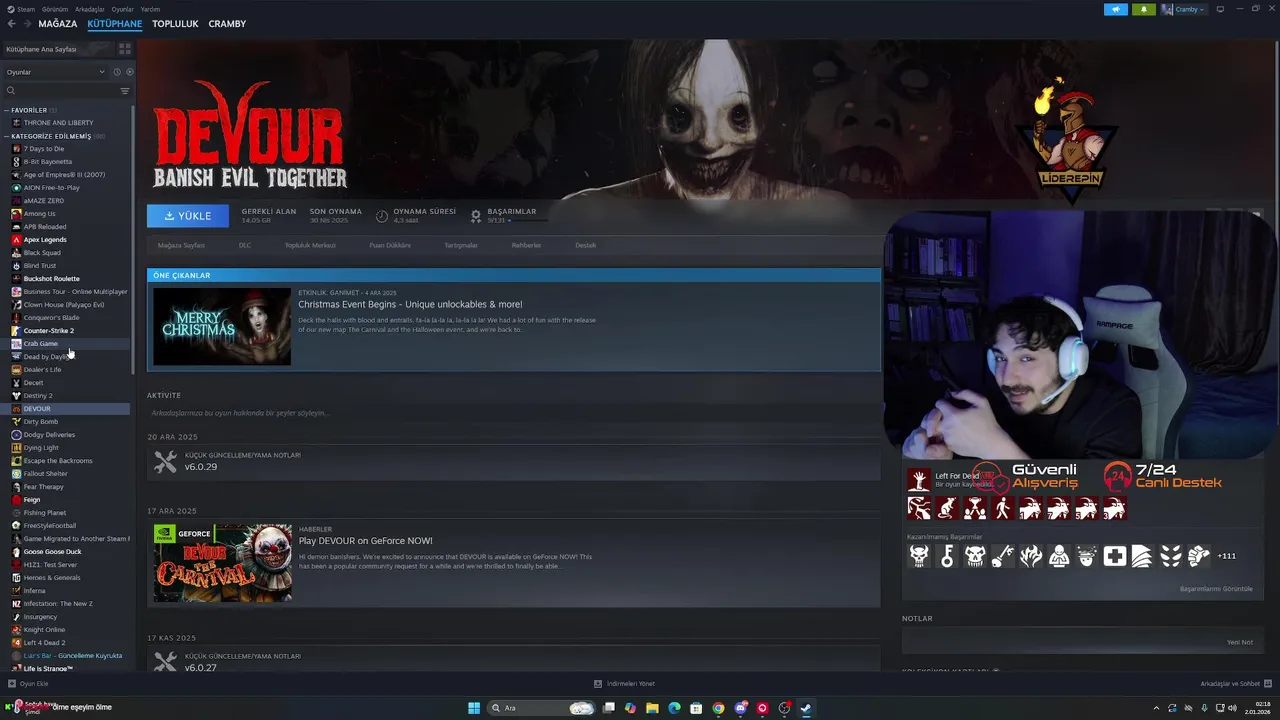Viewport: 1280px width, 720px height.
Task: Open Christmas Event Begins news link
Action: click(410, 304)
